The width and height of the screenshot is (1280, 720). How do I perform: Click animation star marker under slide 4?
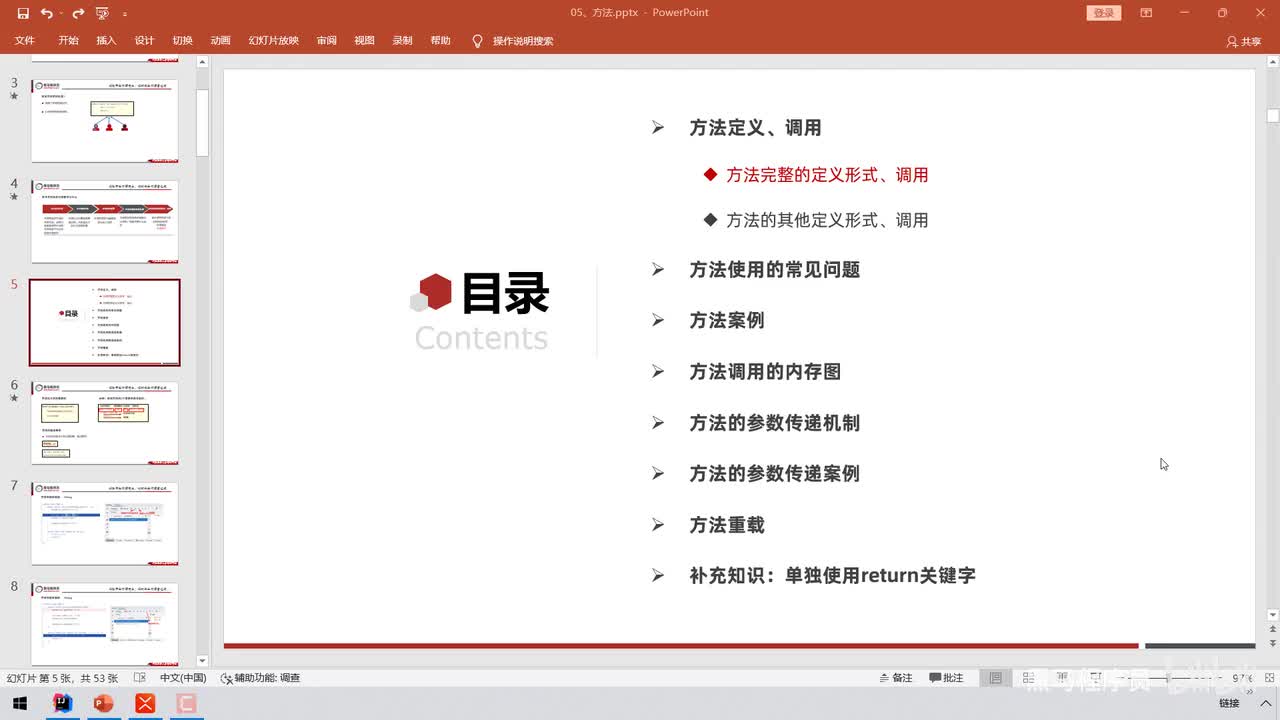click(x=14, y=198)
